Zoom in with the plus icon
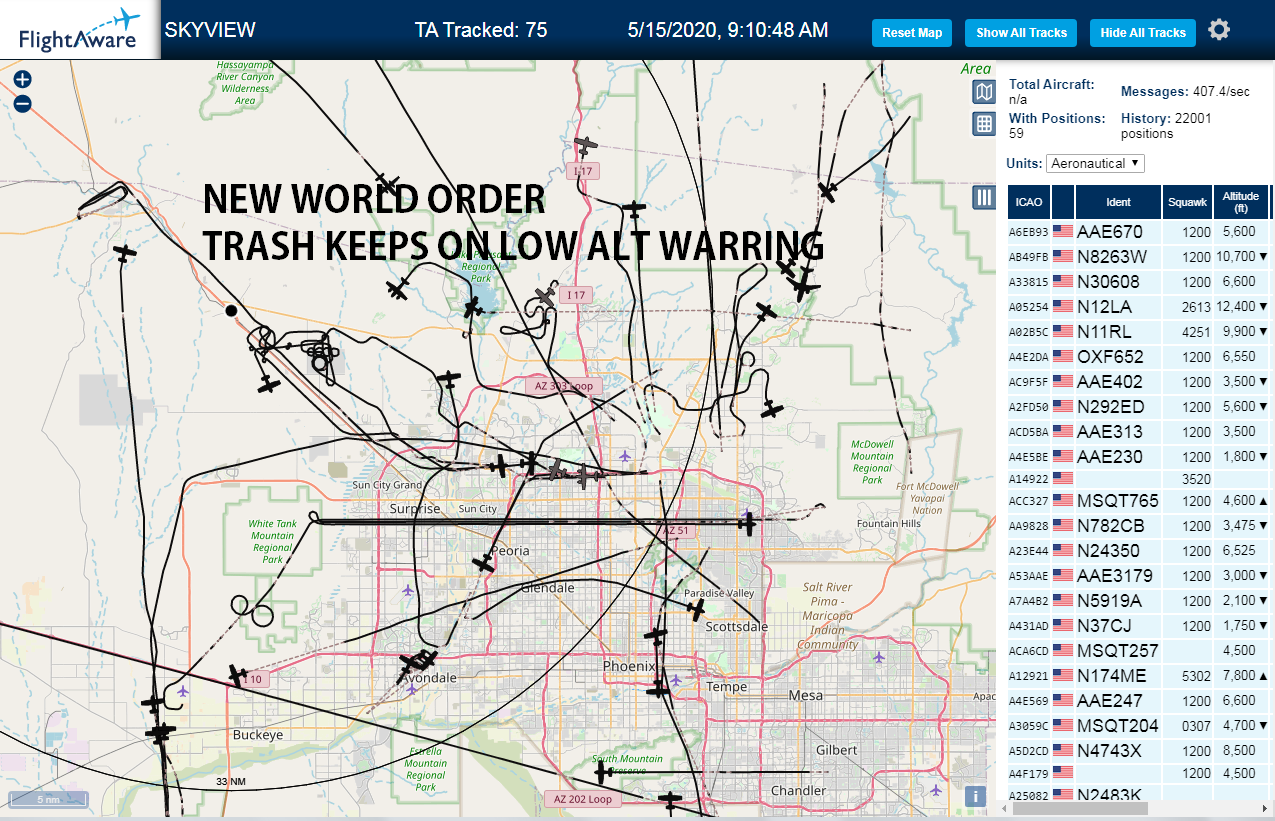 pos(23,79)
